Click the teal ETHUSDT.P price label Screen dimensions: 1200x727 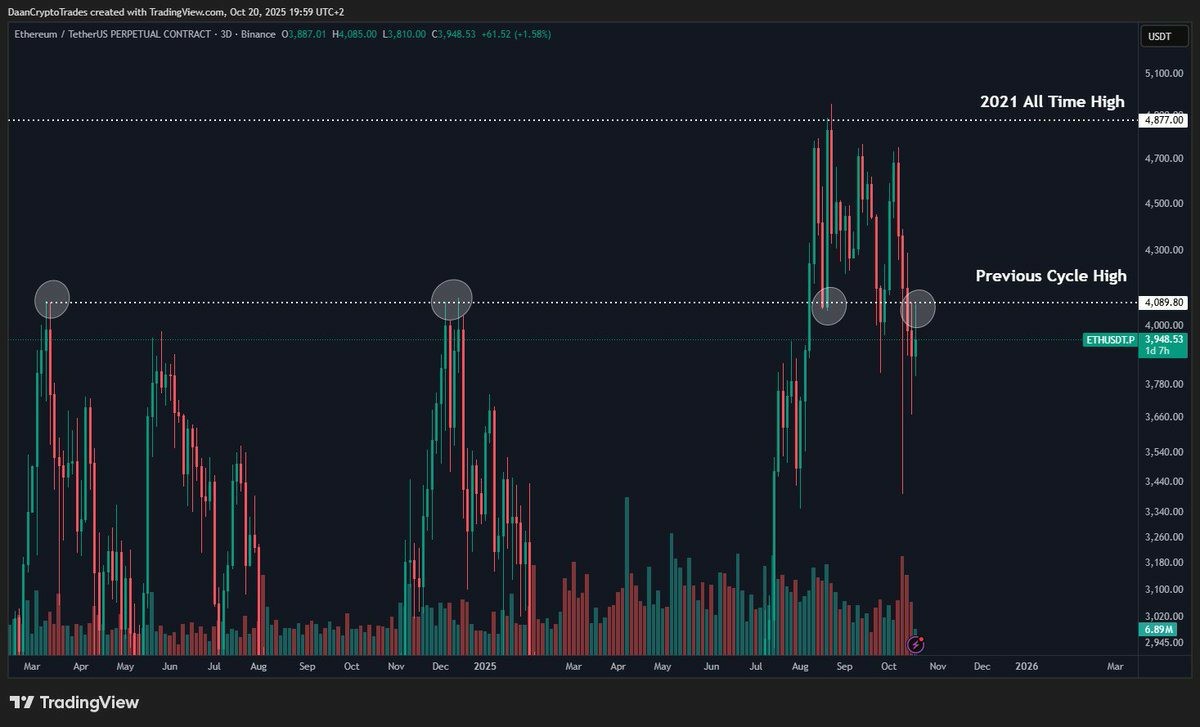pyautogui.click(x=1109, y=340)
